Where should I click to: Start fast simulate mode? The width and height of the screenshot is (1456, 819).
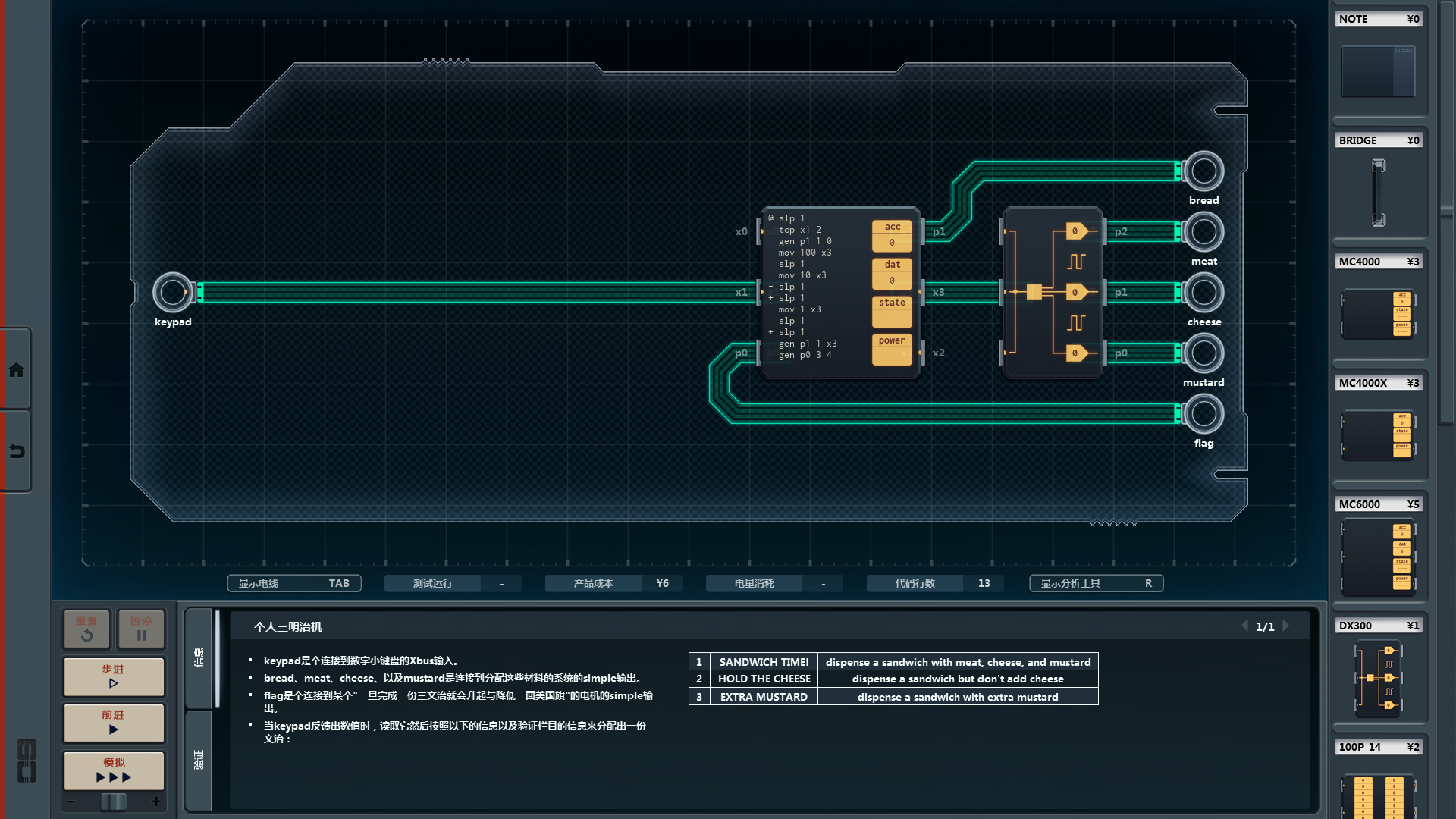click(114, 770)
